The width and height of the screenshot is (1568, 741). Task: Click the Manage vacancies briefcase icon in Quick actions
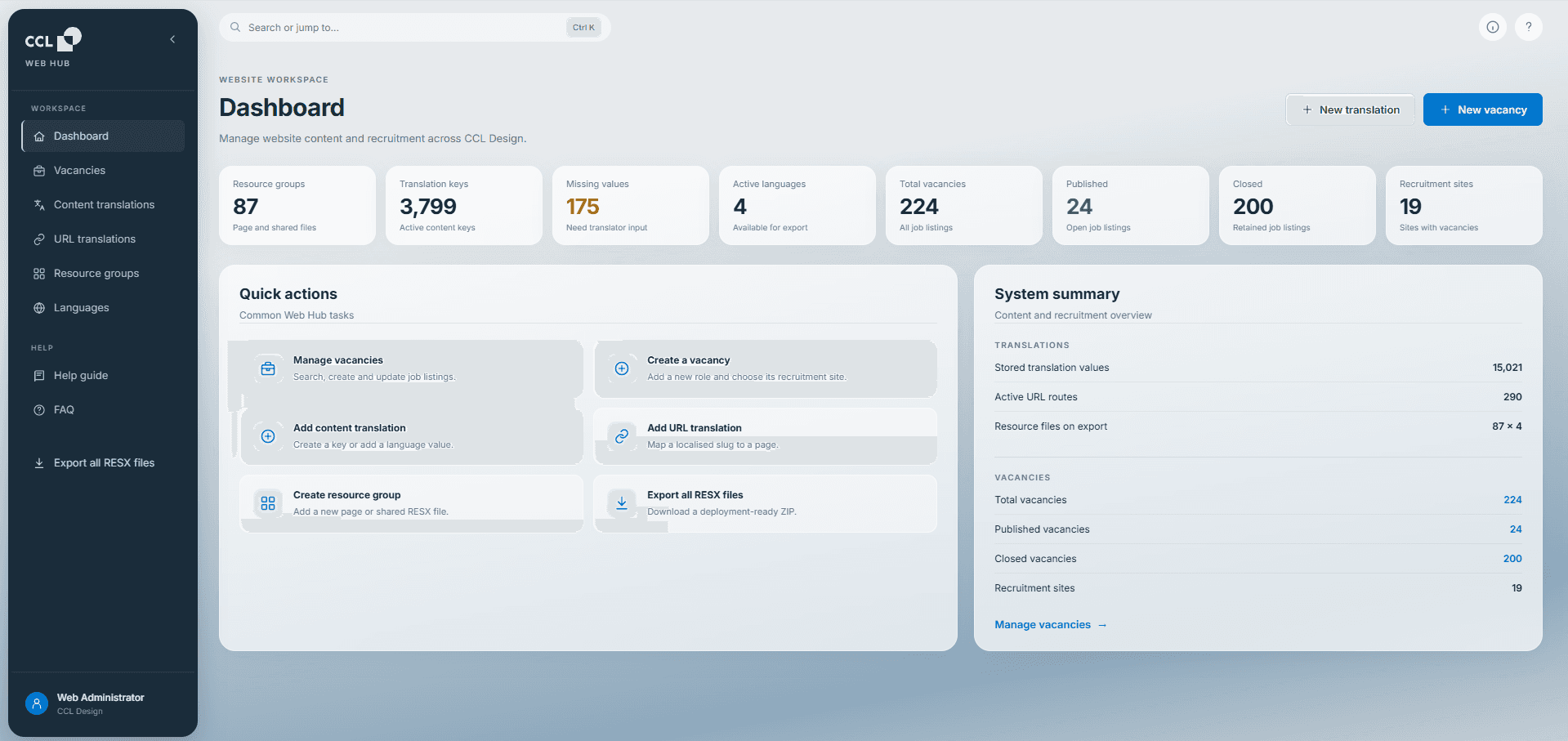point(268,368)
